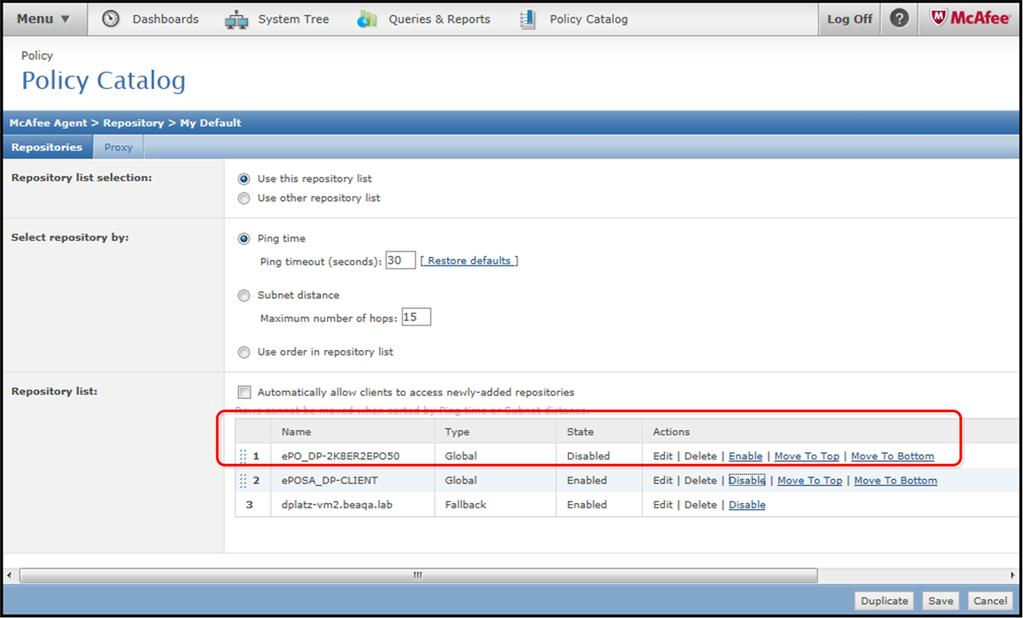
Task: Click Enable for ePO_DP-2K8ER2EPO50
Action: (745, 456)
